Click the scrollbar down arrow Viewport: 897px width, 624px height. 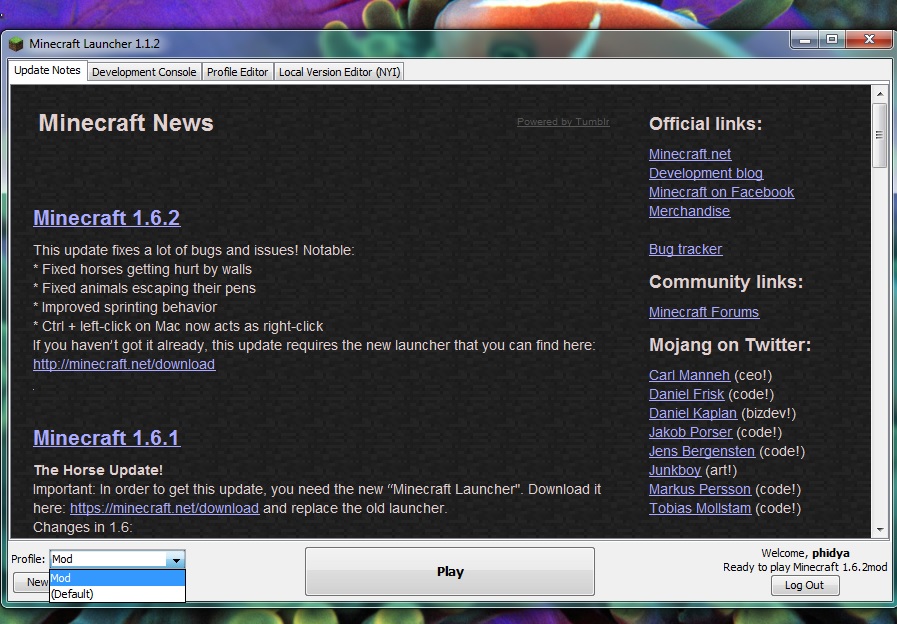880,530
